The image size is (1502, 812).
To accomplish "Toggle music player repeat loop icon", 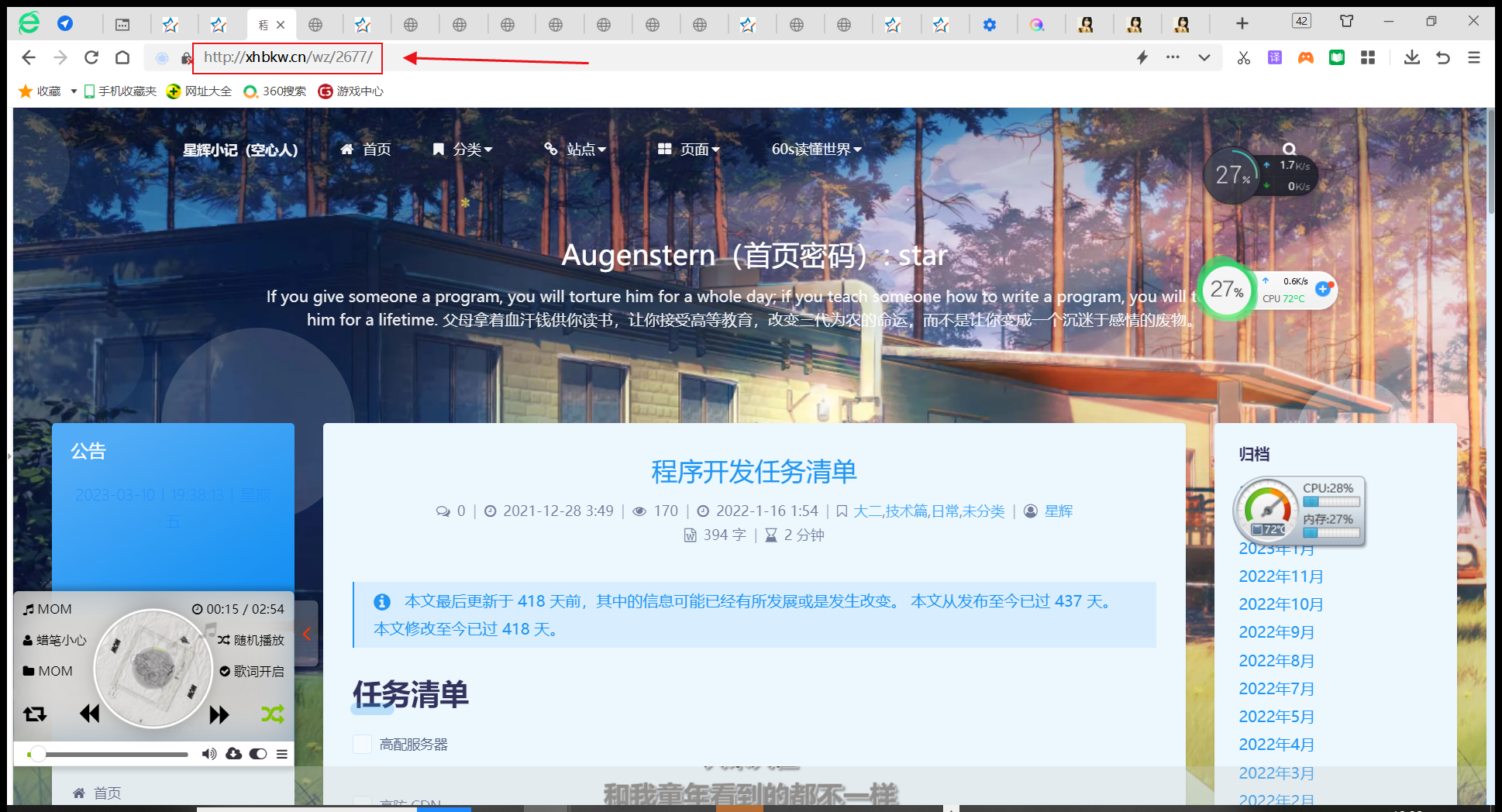I will point(35,714).
